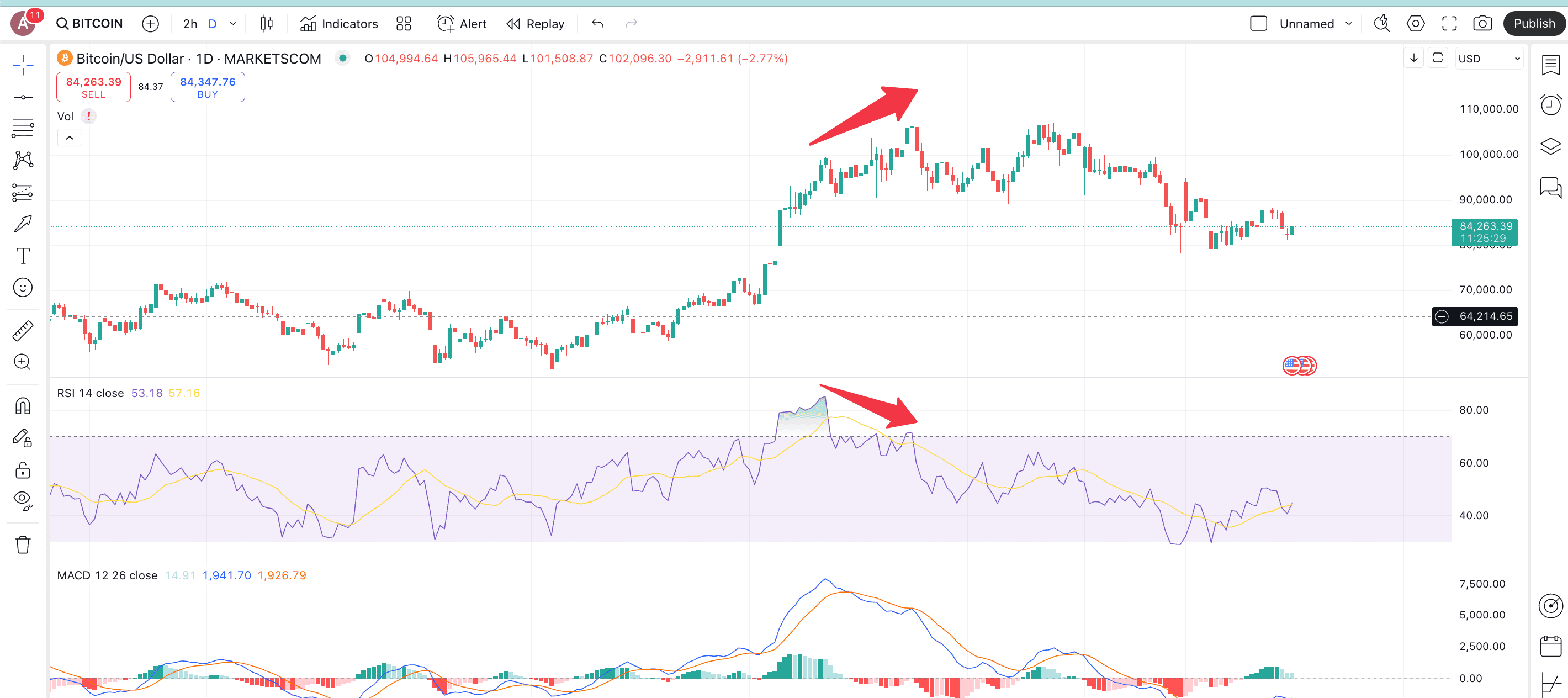Image resolution: width=1568 pixels, height=698 pixels.
Task: Toggle lock all drawing tools
Action: (x=23, y=470)
